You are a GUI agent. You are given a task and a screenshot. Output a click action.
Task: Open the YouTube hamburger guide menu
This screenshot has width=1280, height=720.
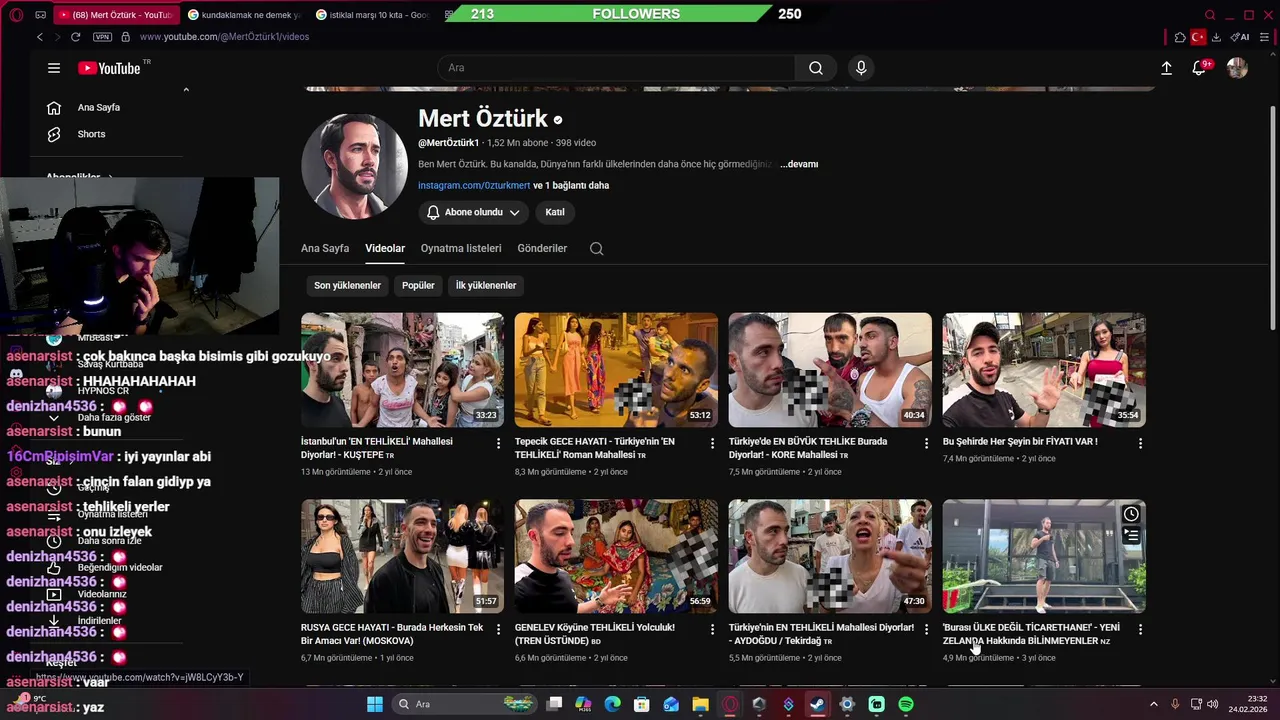[54, 68]
